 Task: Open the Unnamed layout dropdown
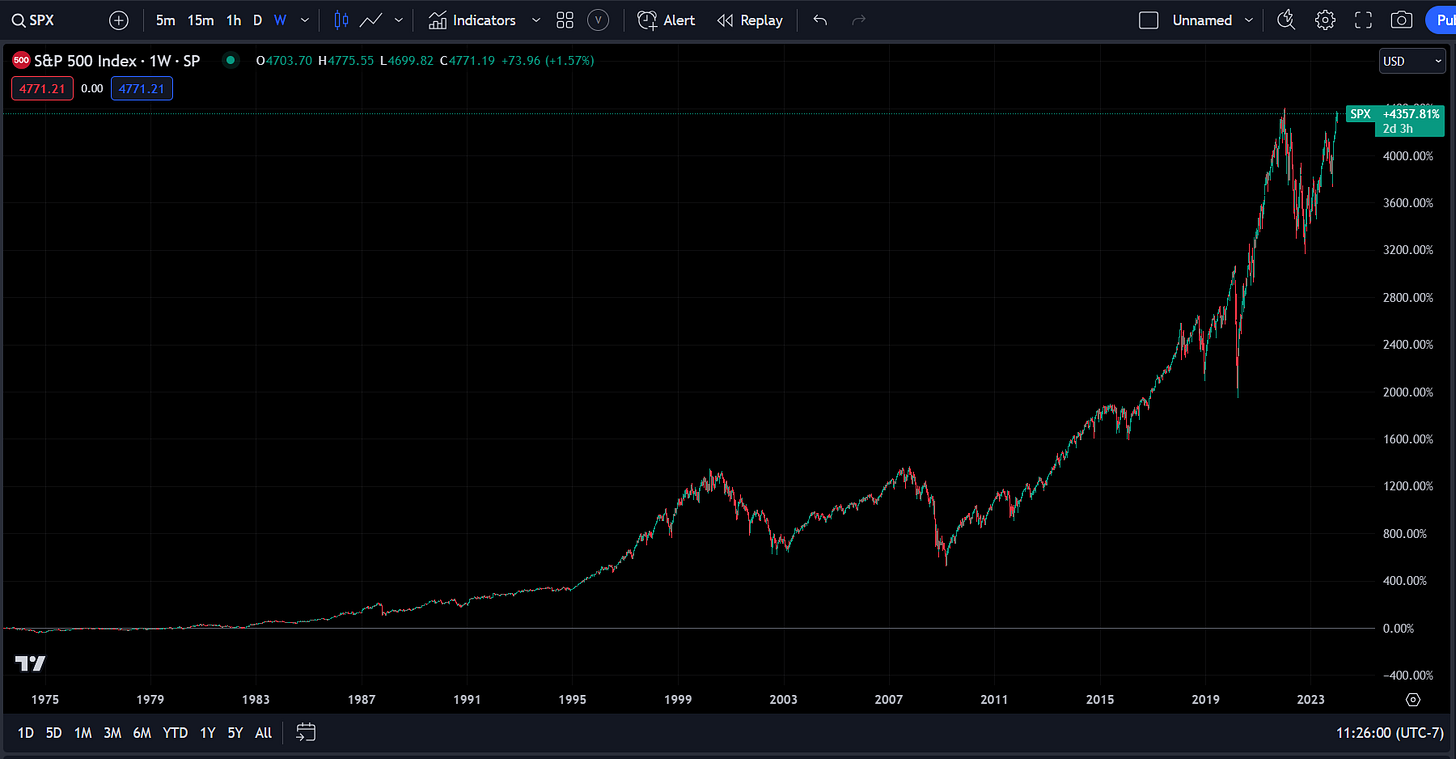(1214, 20)
